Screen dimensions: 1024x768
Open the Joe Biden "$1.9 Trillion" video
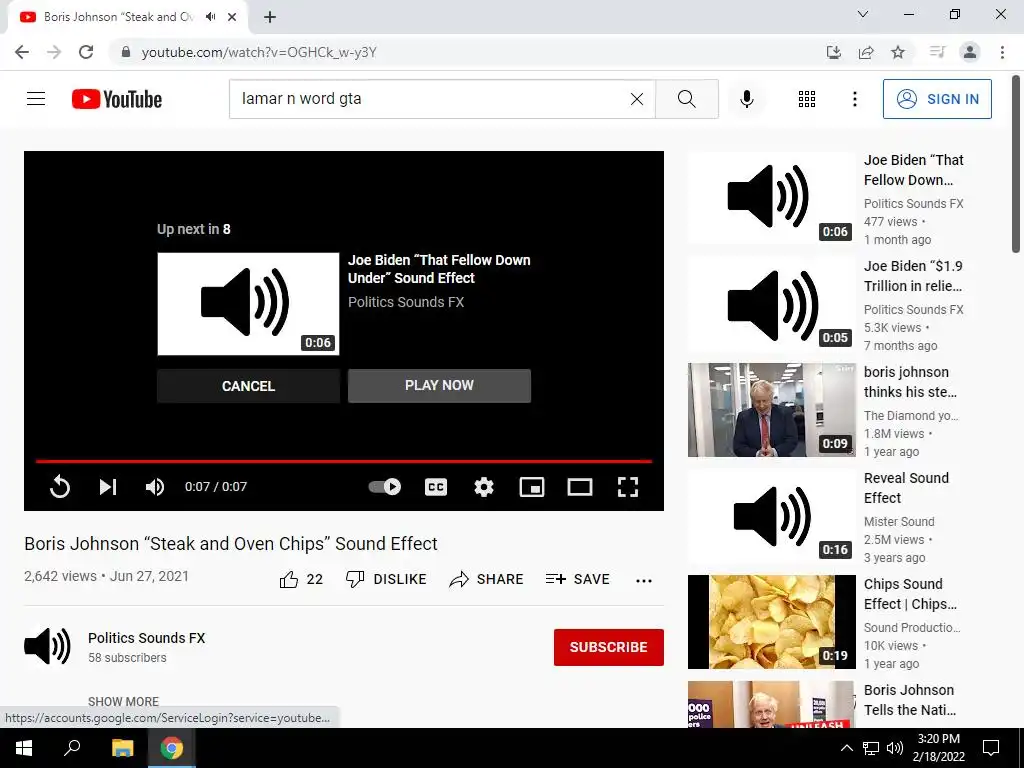913,276
